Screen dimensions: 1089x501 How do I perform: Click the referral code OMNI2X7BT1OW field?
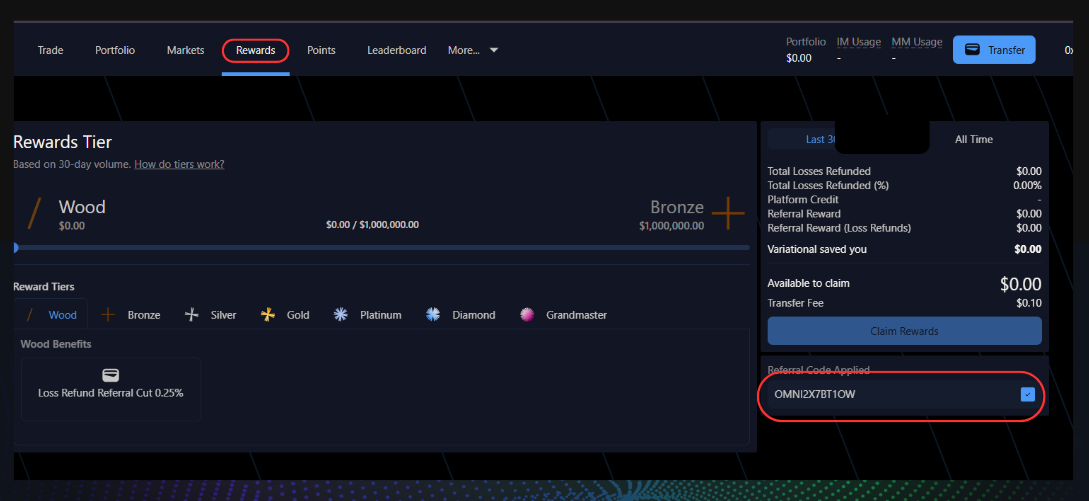(x=904, y=395)
